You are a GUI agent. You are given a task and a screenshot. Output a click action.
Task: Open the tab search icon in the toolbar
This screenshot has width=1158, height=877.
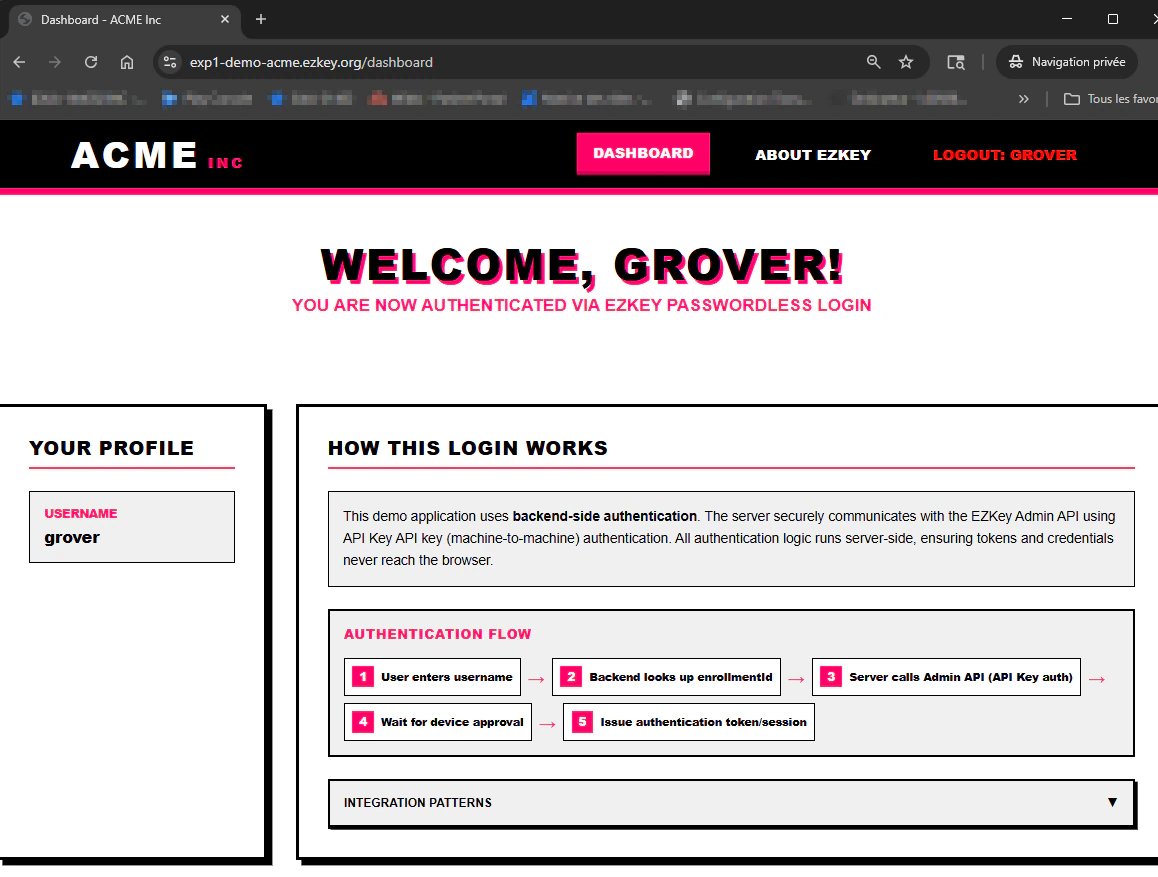tap(956, 62)
